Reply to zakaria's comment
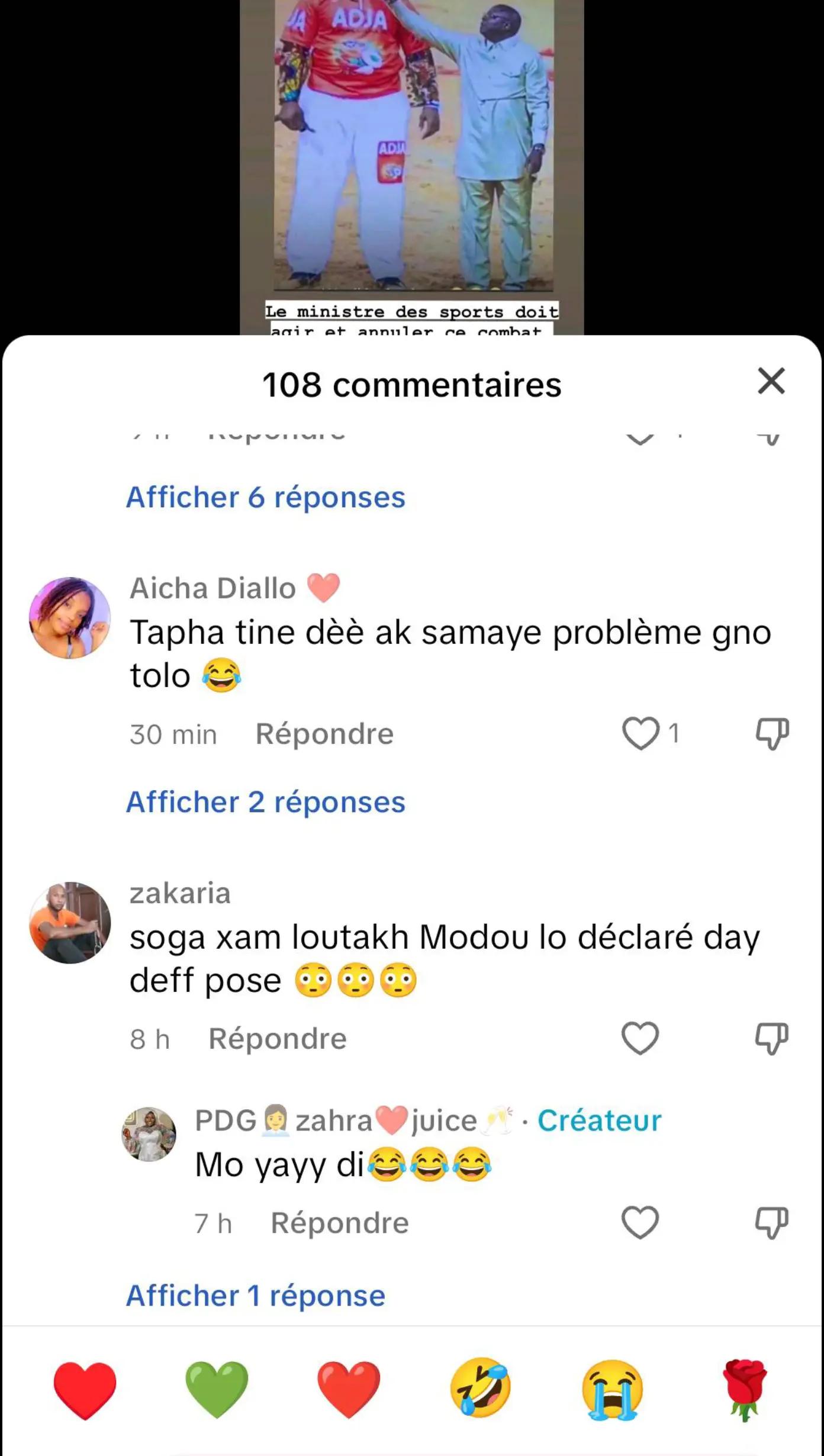Viewport: 824px width, 1456px height. point(278,1039)
